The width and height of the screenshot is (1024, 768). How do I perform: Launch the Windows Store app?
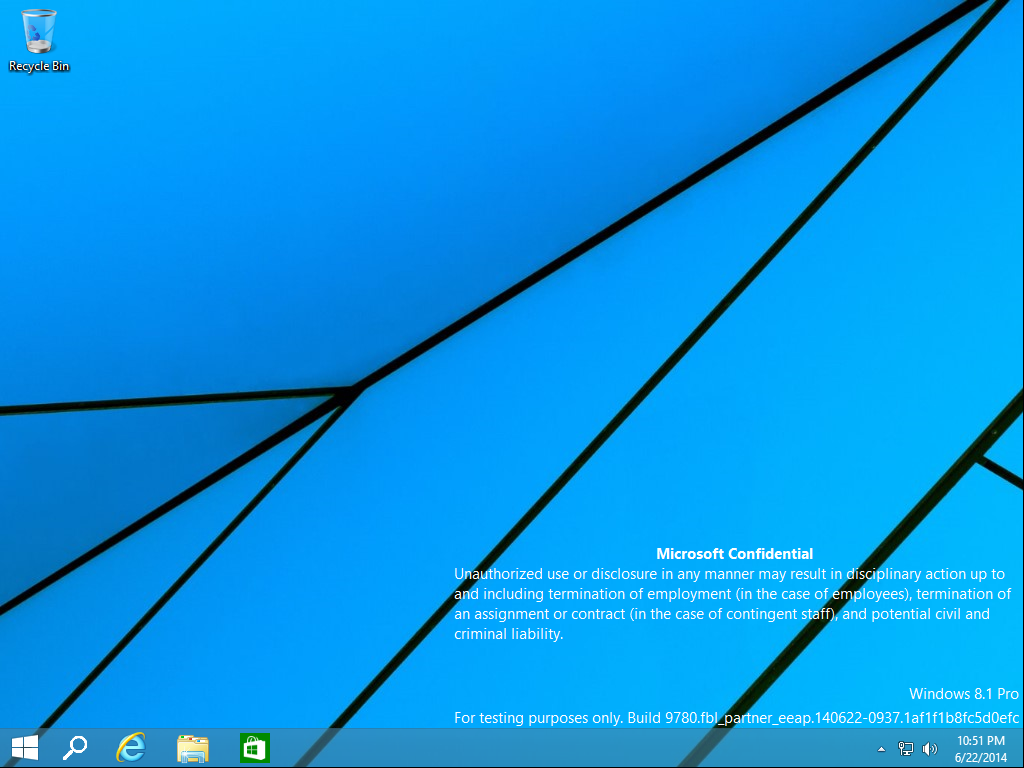254,748
